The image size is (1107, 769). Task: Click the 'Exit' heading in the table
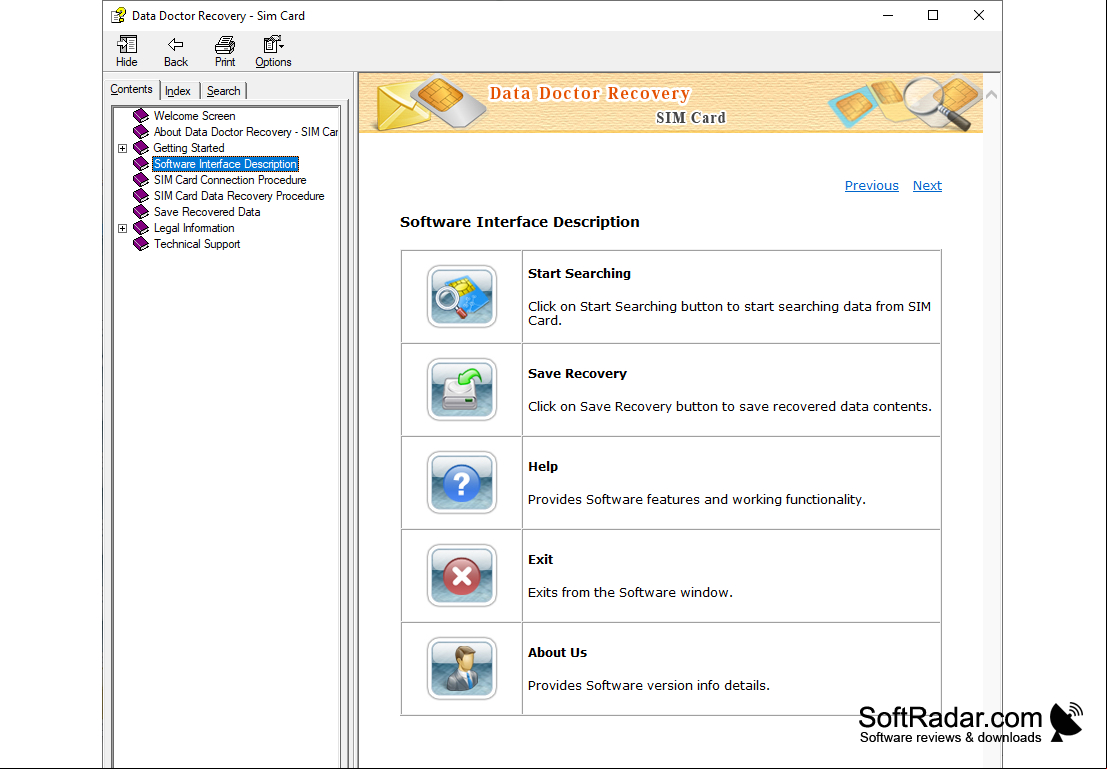pyautogui.click(x=541, y=559)
